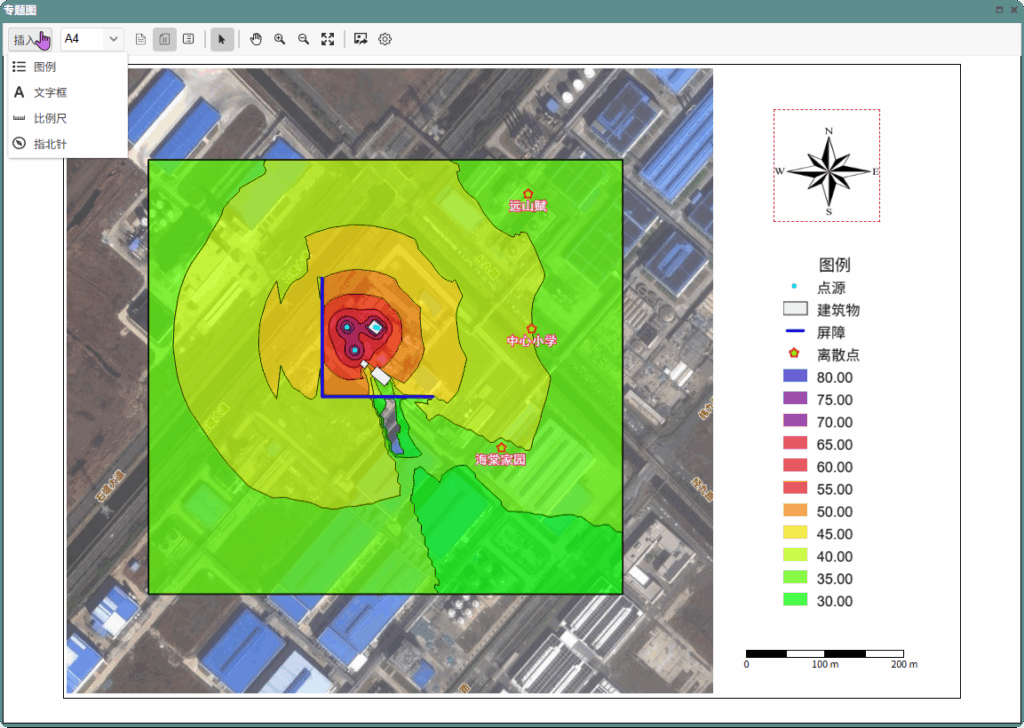Click the 海棠家园 discrete point marker
The height and width of the screenshot is (728, 1024).
pos(502,447)
